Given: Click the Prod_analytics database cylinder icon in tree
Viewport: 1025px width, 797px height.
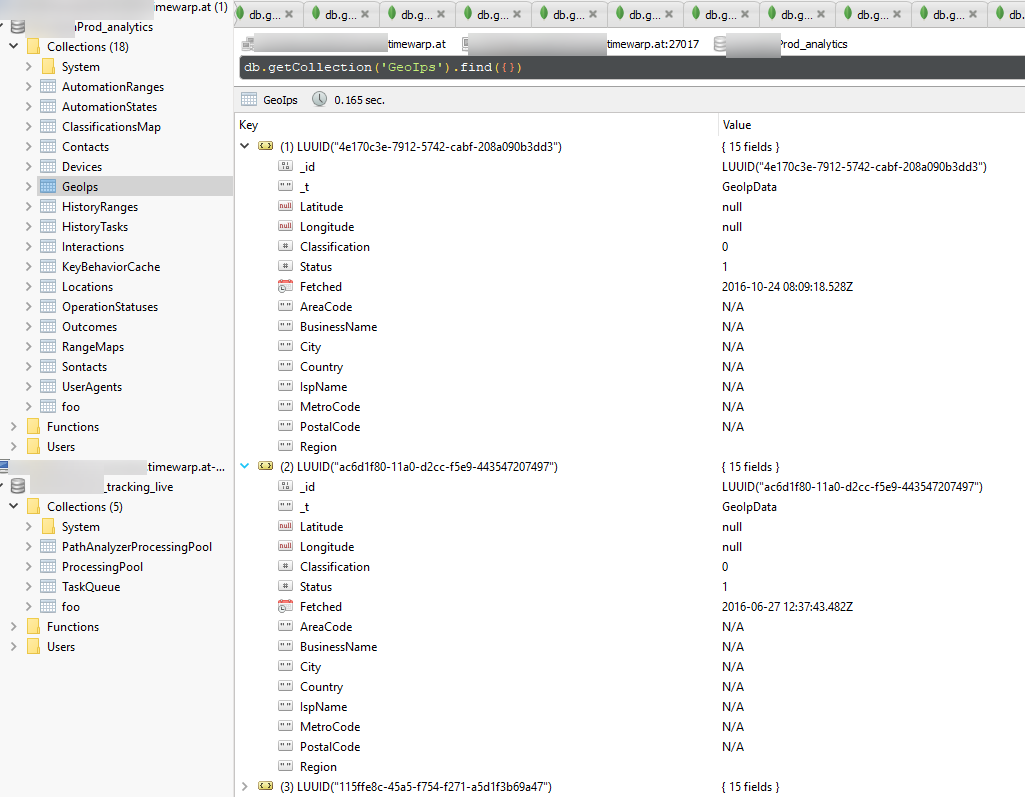Looking at the screenshot, I should tap(18, 27).
